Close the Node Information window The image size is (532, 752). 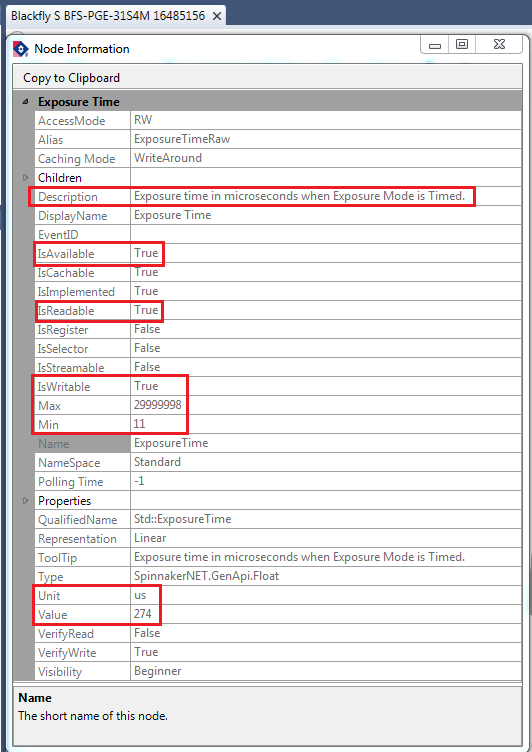click(498, 45)
